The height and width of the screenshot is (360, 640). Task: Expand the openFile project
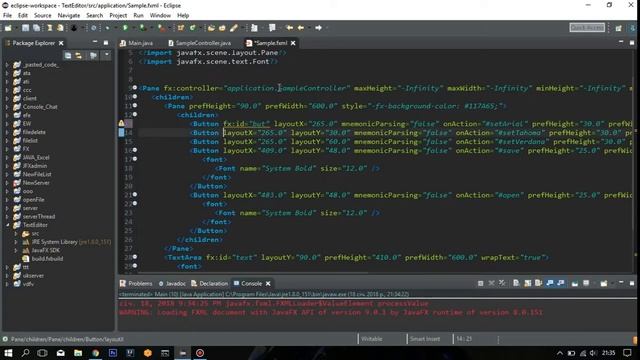(x=7, y=200)
